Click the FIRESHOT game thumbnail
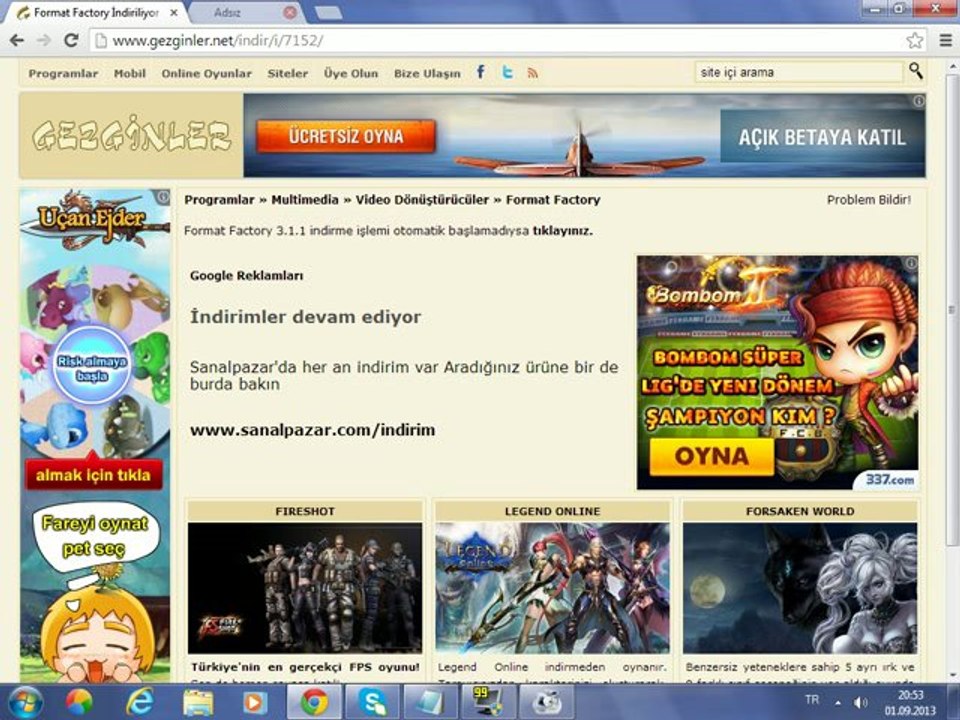The height and width of the screenshot is (720, 960). (304, 588)
